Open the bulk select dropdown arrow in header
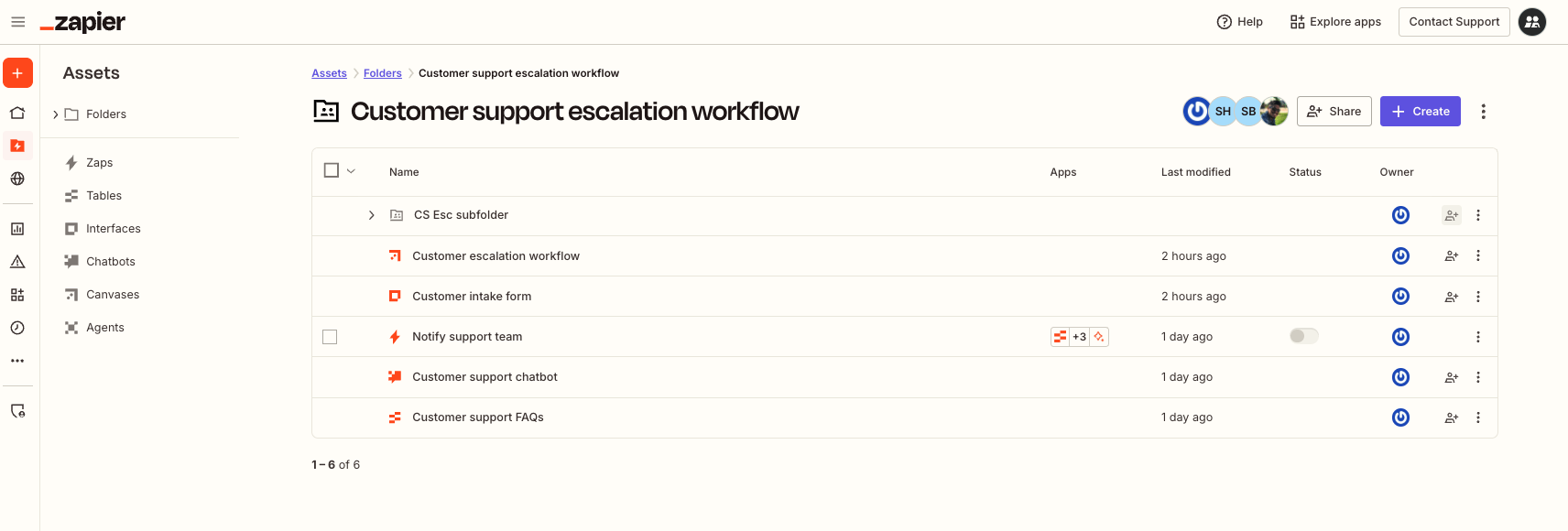The image size is (1568, 531). [x=351, y=171]
